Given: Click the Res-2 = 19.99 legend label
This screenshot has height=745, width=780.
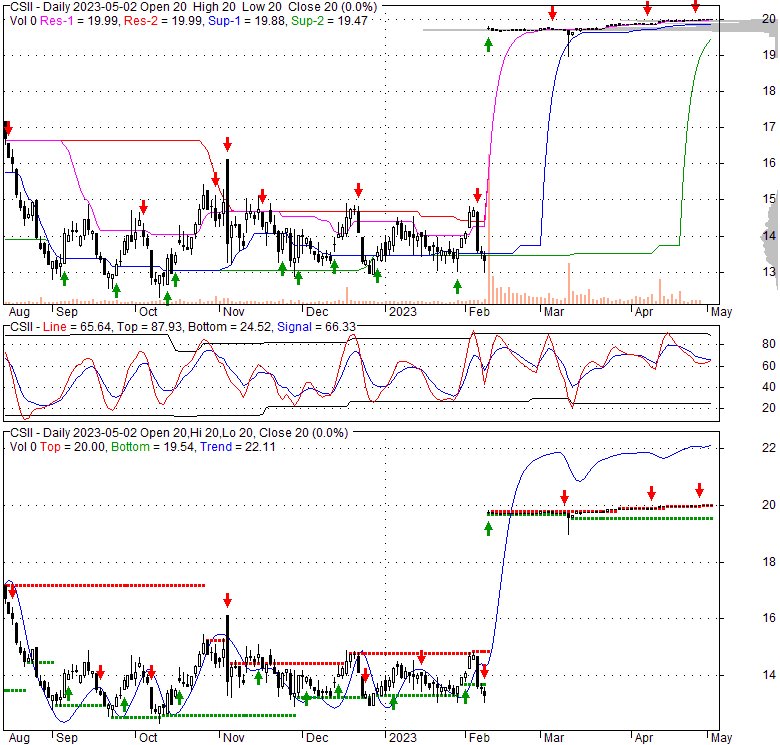Looking at the screenshot, I should (164, 21).
